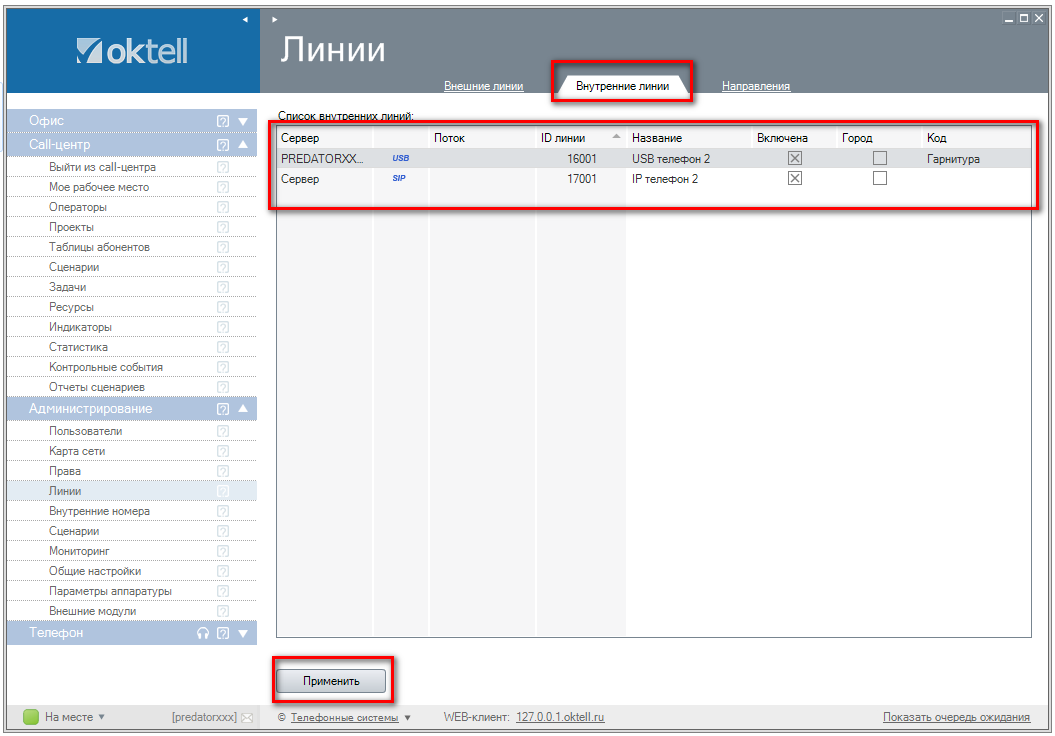
Task: Open the Направления tab
Action: [x=756, y=86]
